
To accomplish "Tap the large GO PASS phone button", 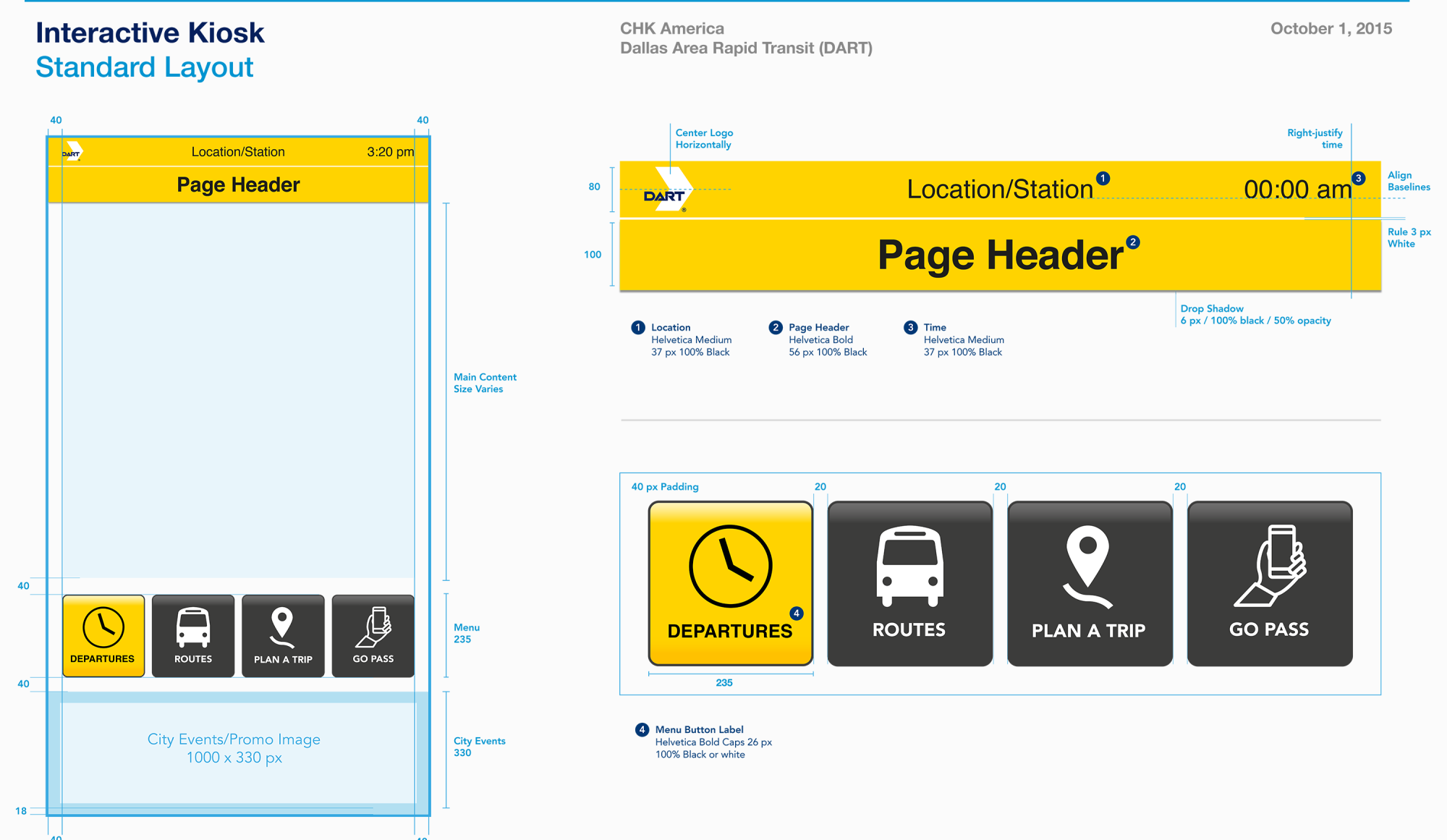I will pos(1270,583).
